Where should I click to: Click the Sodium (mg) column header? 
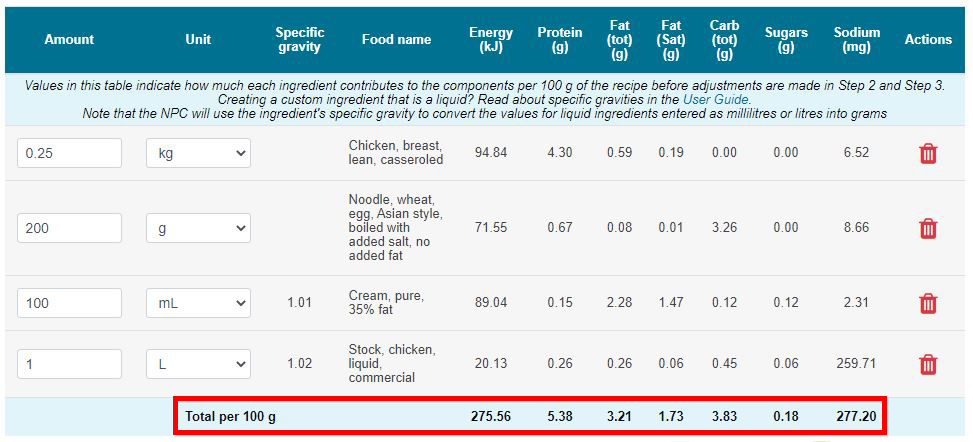pyautogui.click(x=856, y=40)
